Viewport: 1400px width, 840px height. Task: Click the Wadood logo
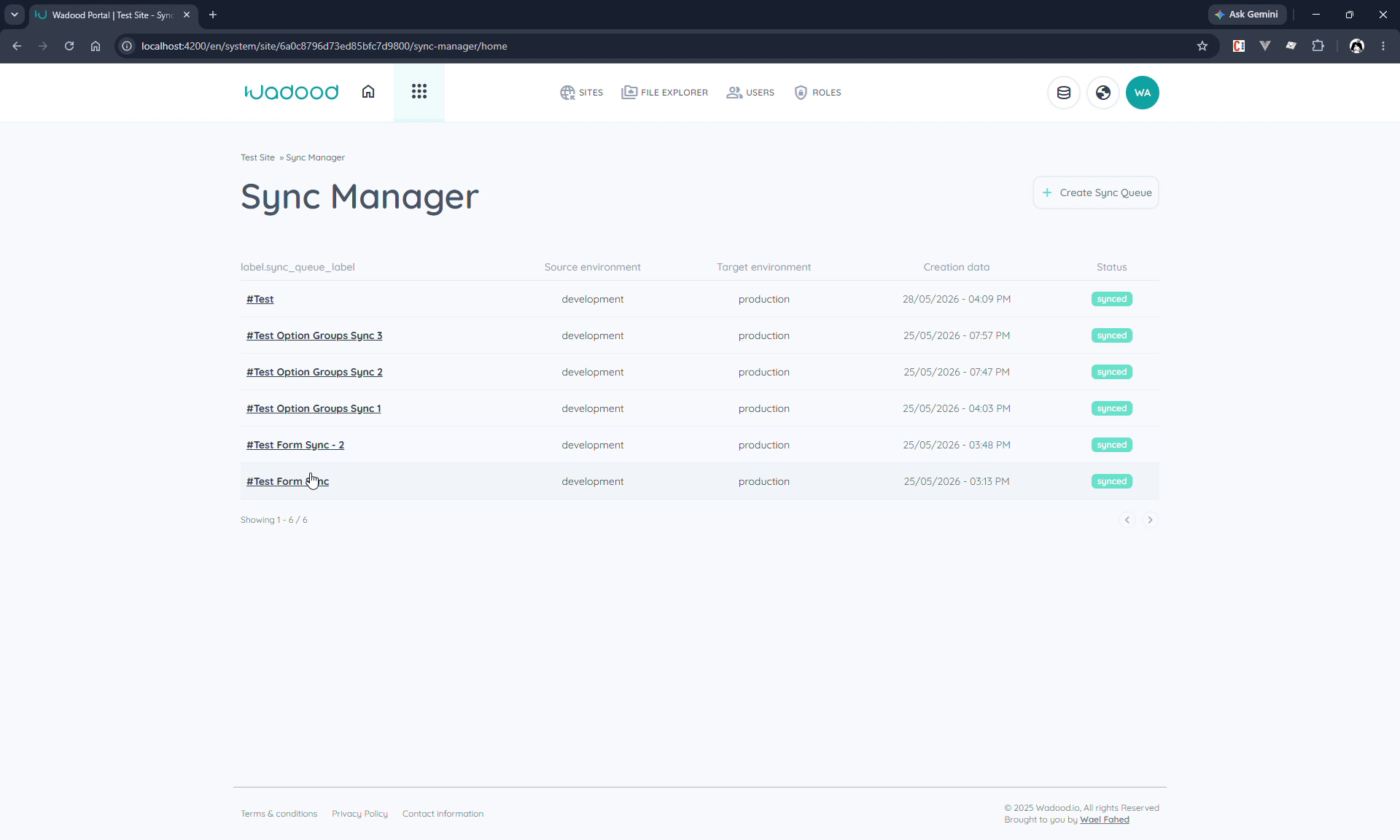[292, 92]
